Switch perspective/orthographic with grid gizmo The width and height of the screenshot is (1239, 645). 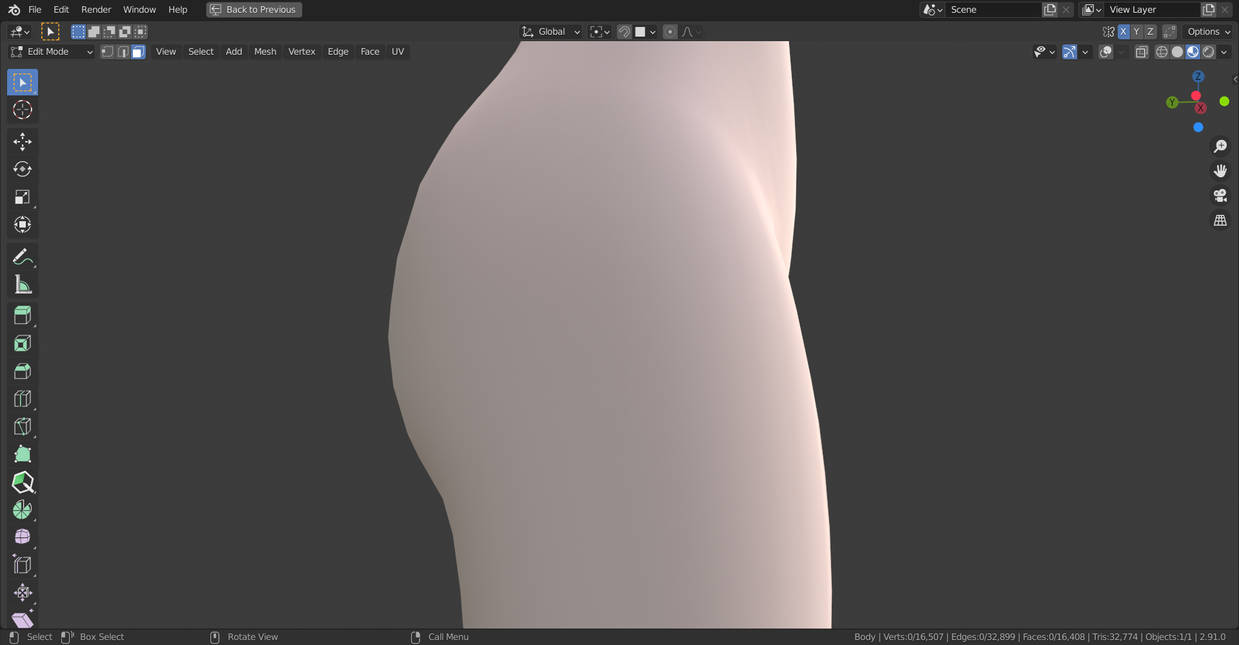1220,220
